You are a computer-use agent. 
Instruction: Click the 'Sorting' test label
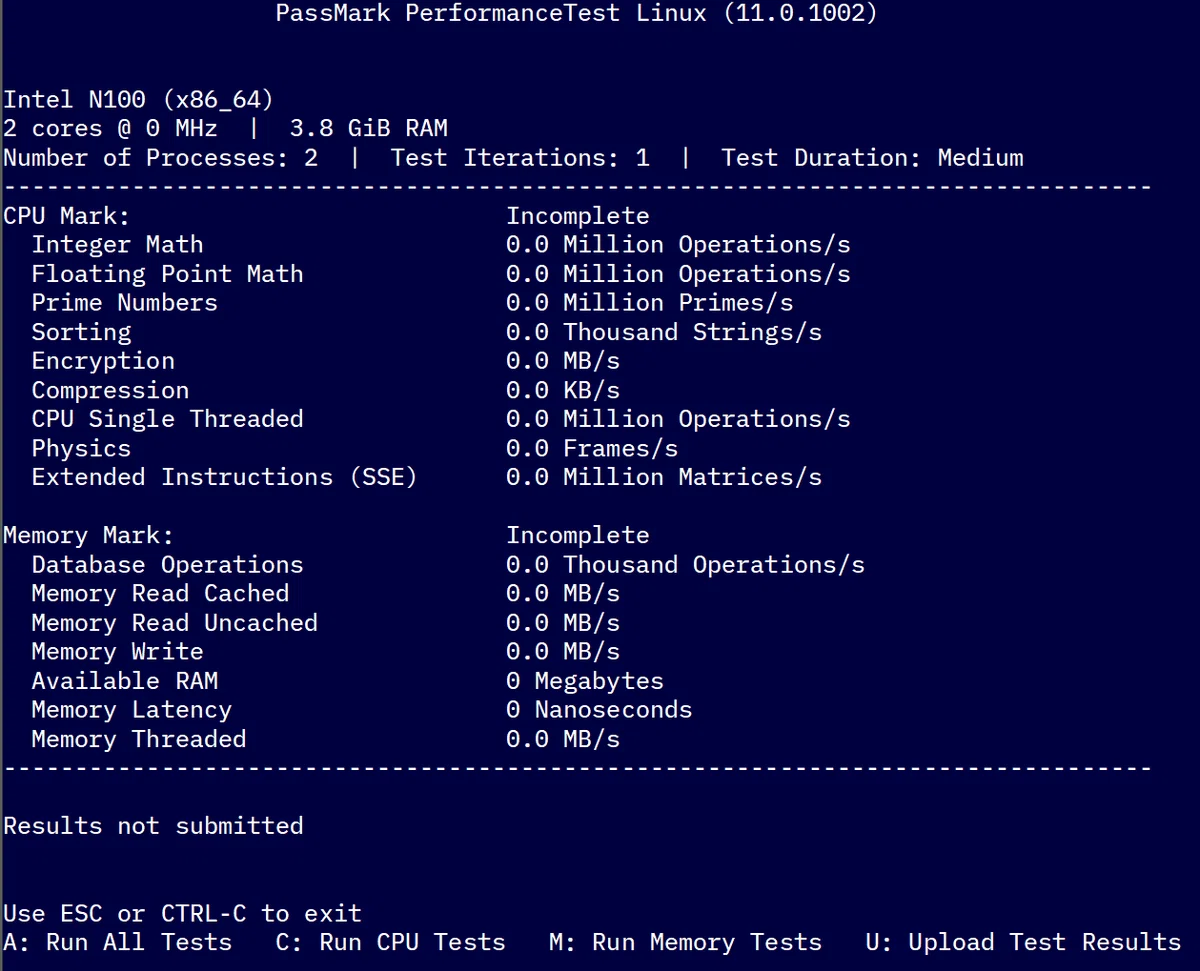point(81,332)
